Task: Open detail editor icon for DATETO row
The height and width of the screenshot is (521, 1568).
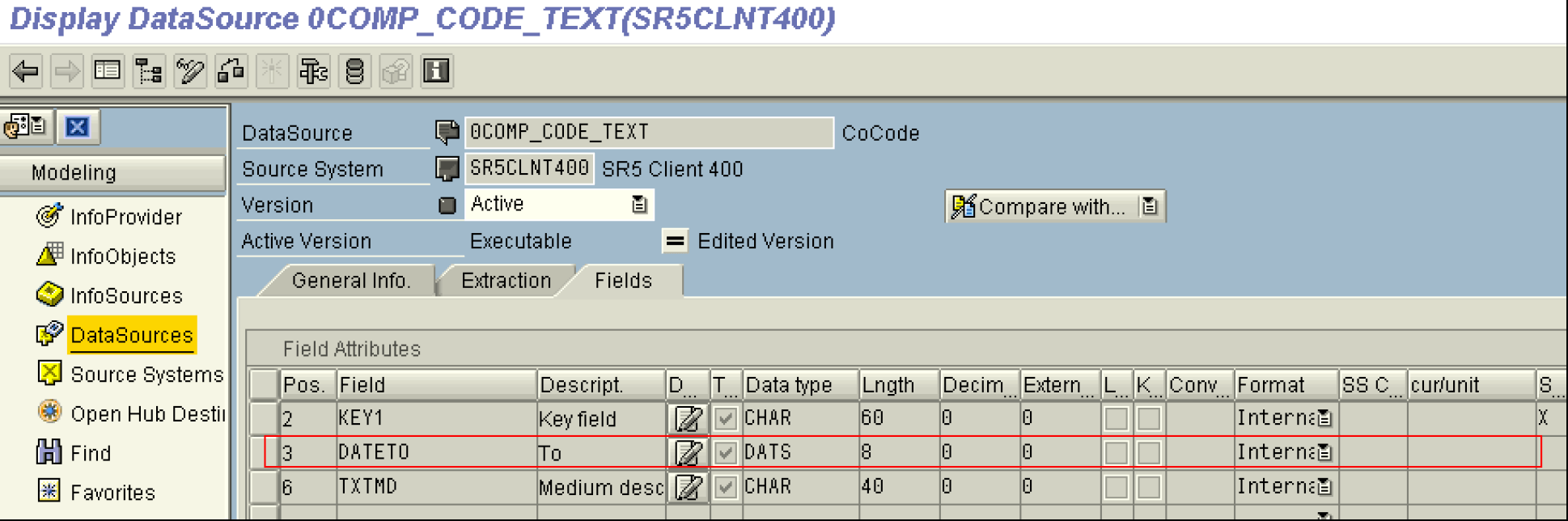Action: (x=689, y=453)
